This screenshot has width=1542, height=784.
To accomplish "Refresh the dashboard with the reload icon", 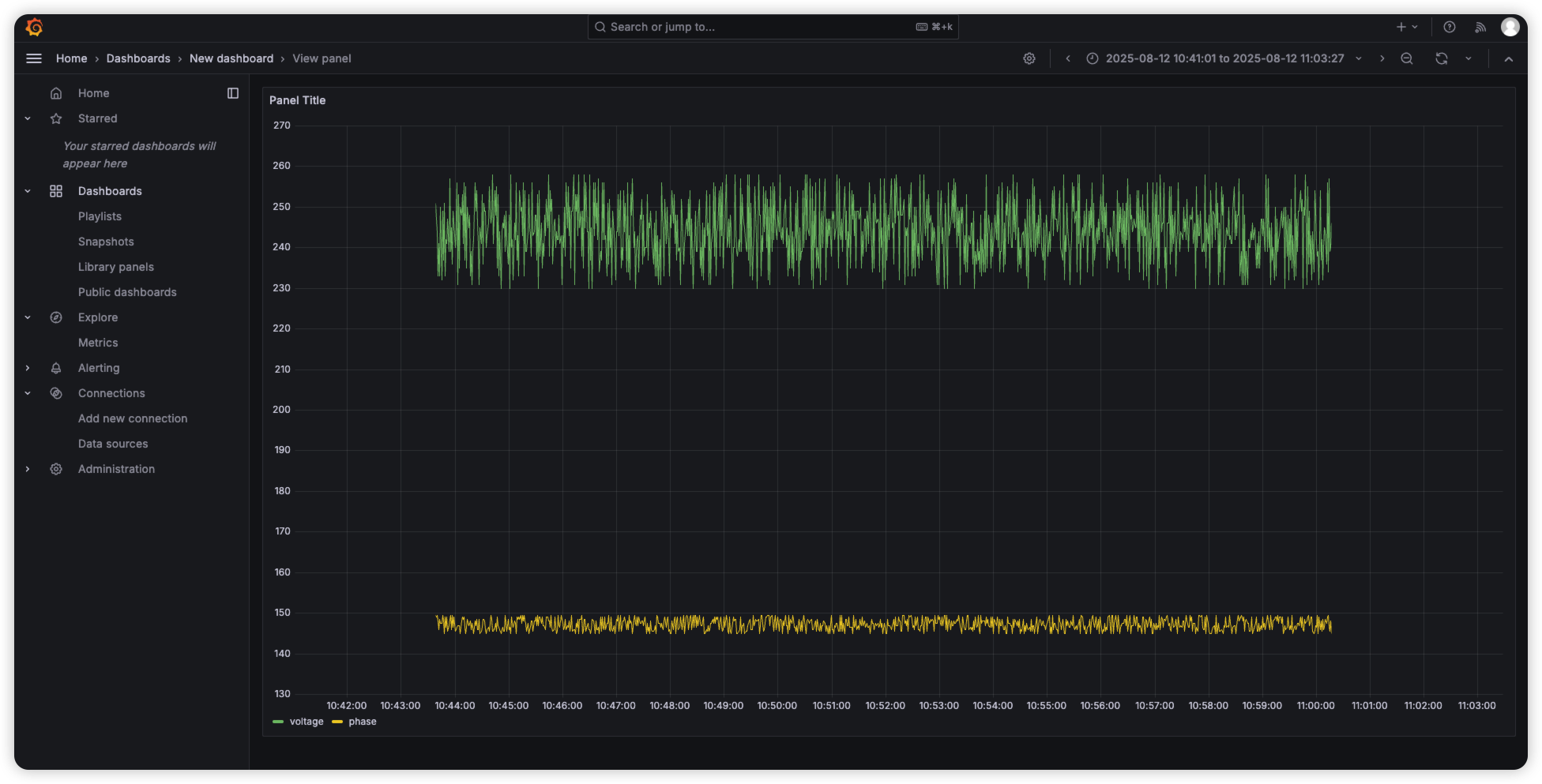I will (x=1441, y=58).
